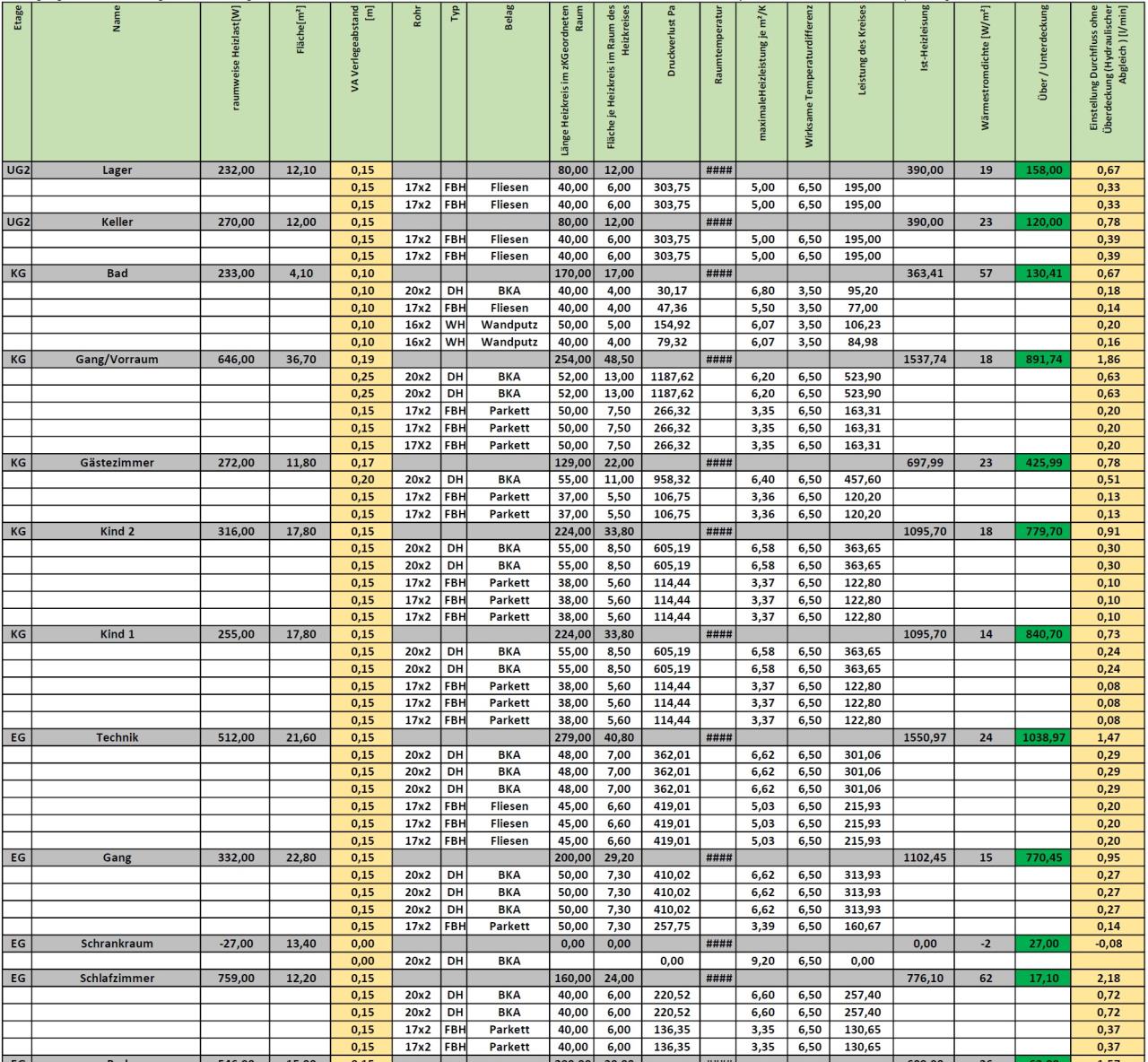Select the green cell '770,45'
The width and height of the screenshot is (1148, 1062).
tap(1043, 857)
